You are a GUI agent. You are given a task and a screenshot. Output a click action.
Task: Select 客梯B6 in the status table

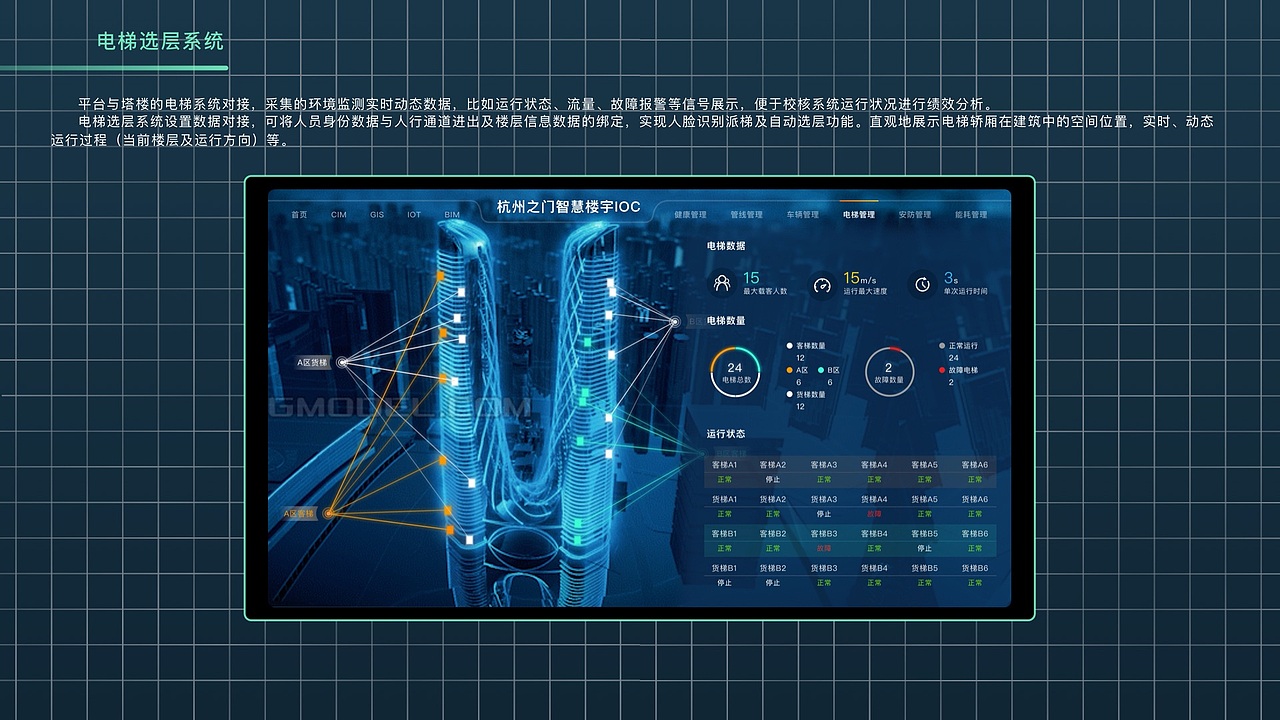coord(975,534)
